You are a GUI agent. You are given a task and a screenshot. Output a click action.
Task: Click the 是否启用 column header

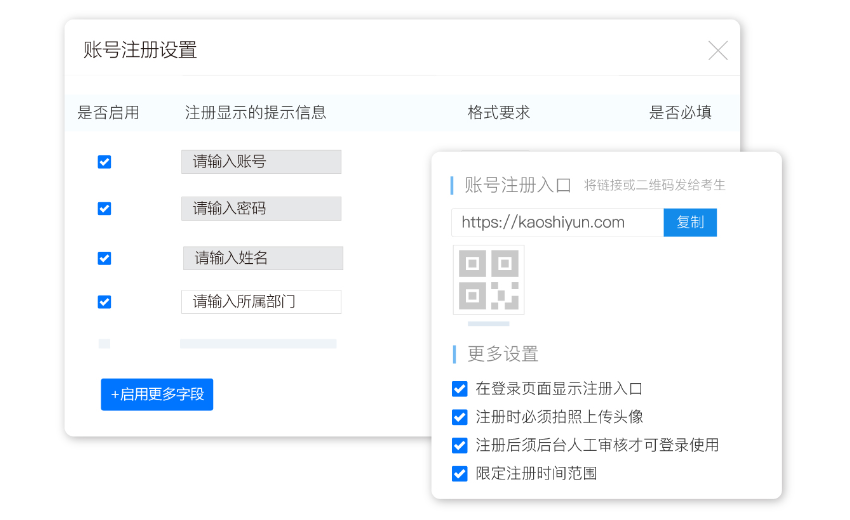[x=108, y=113]
